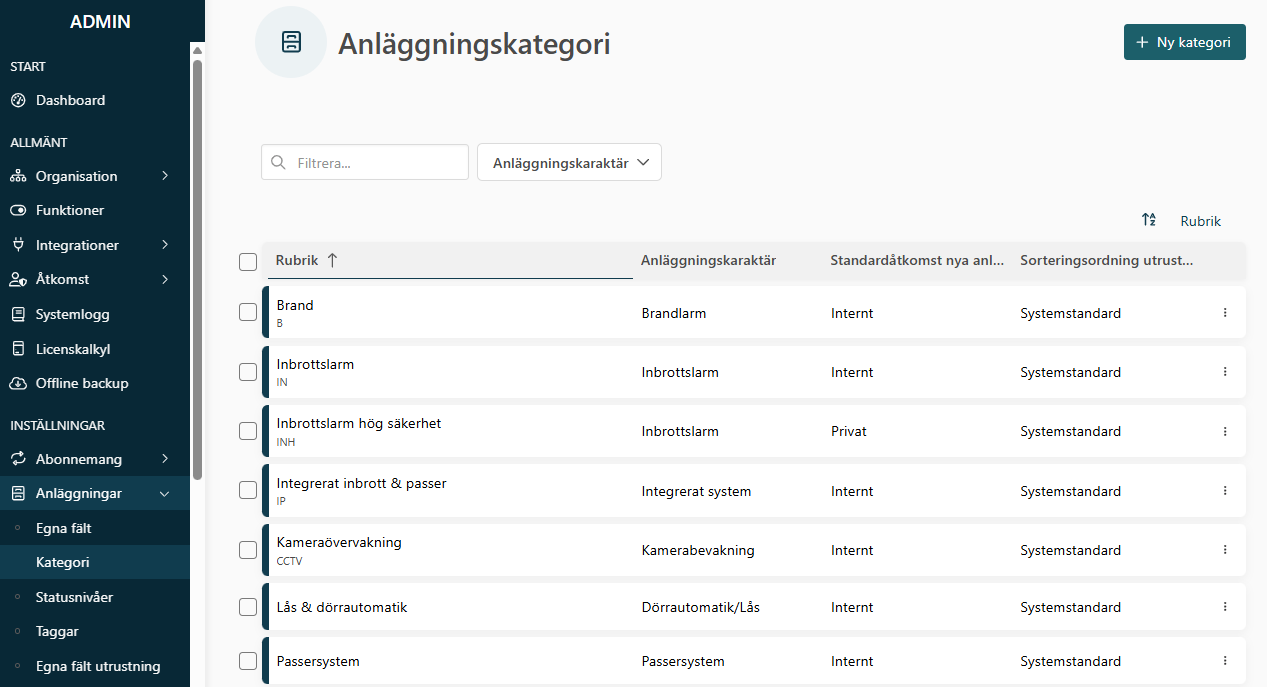This screenshot has height=687, width=1267.
Task: Click the sidebar vertical scrollbar
Action: 197,270
